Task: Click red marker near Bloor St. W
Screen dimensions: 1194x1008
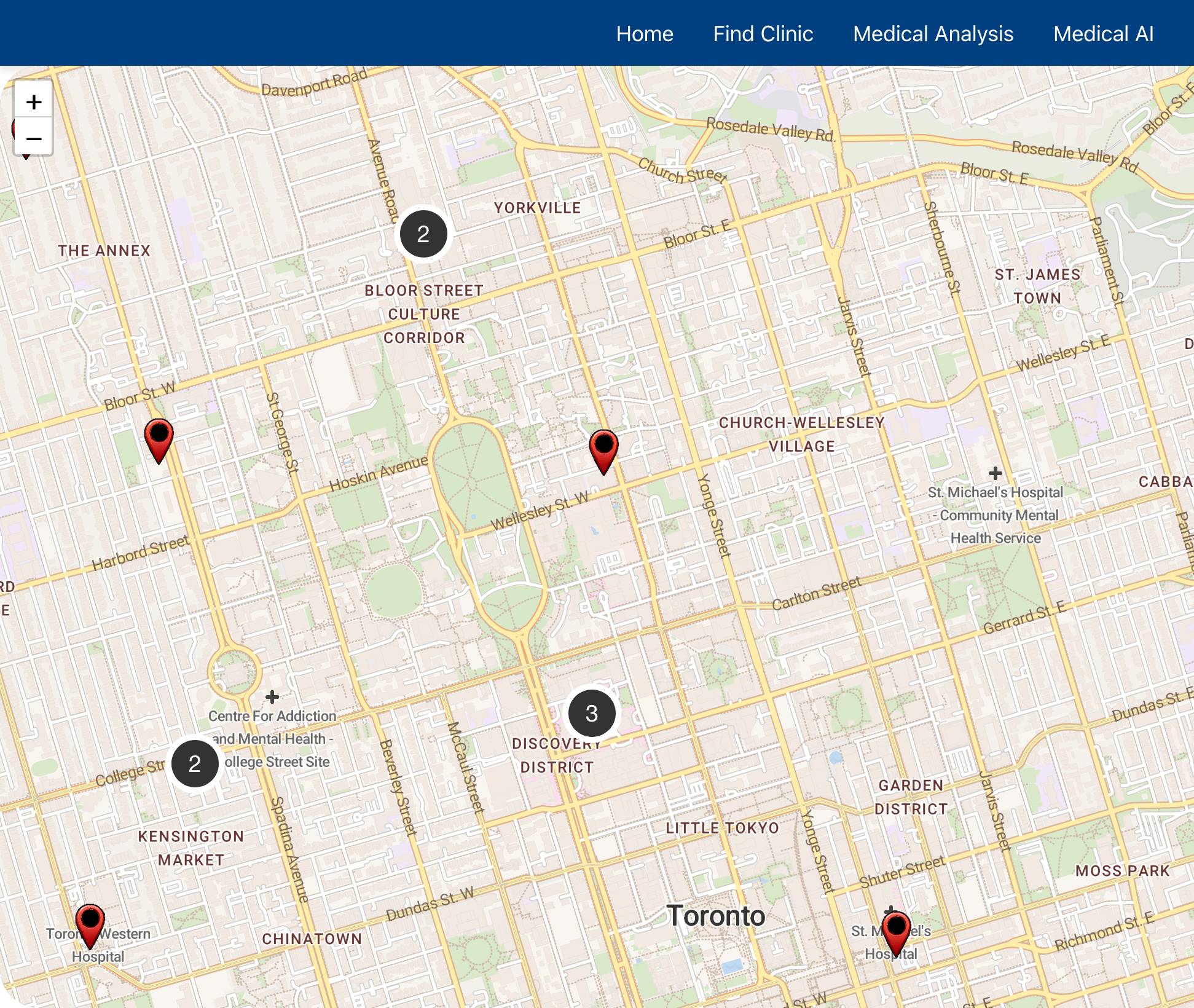Action: pos(159,438)
